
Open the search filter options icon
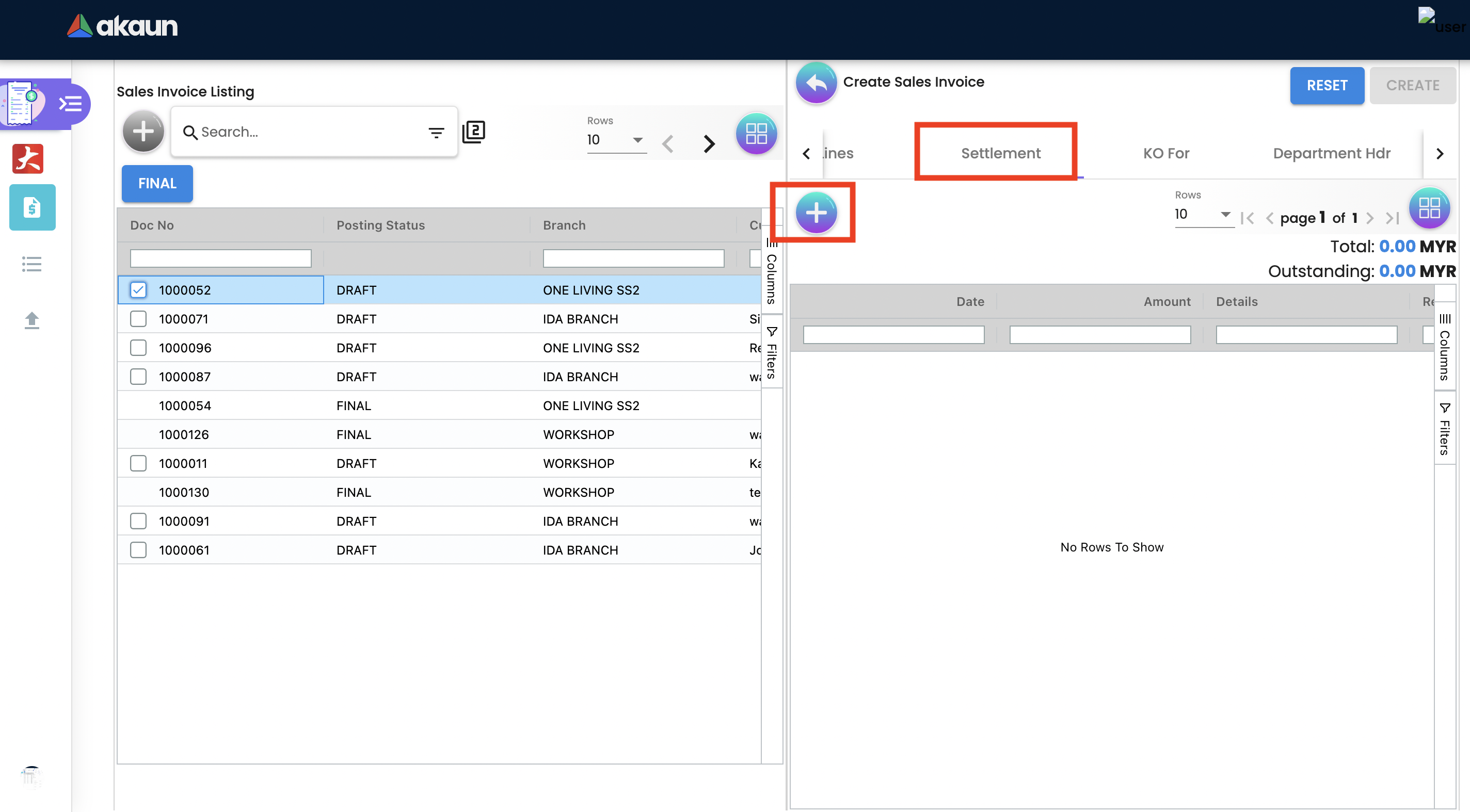coord(436,132)
